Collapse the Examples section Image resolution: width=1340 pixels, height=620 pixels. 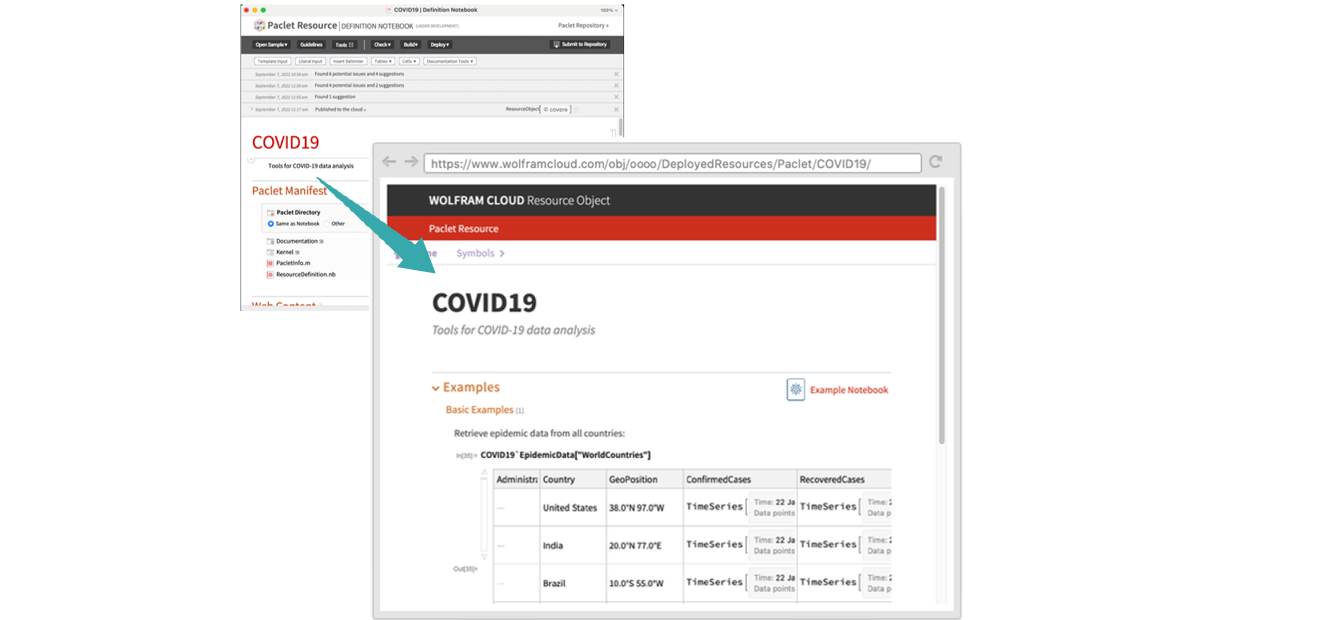click(x=436, y=388)
